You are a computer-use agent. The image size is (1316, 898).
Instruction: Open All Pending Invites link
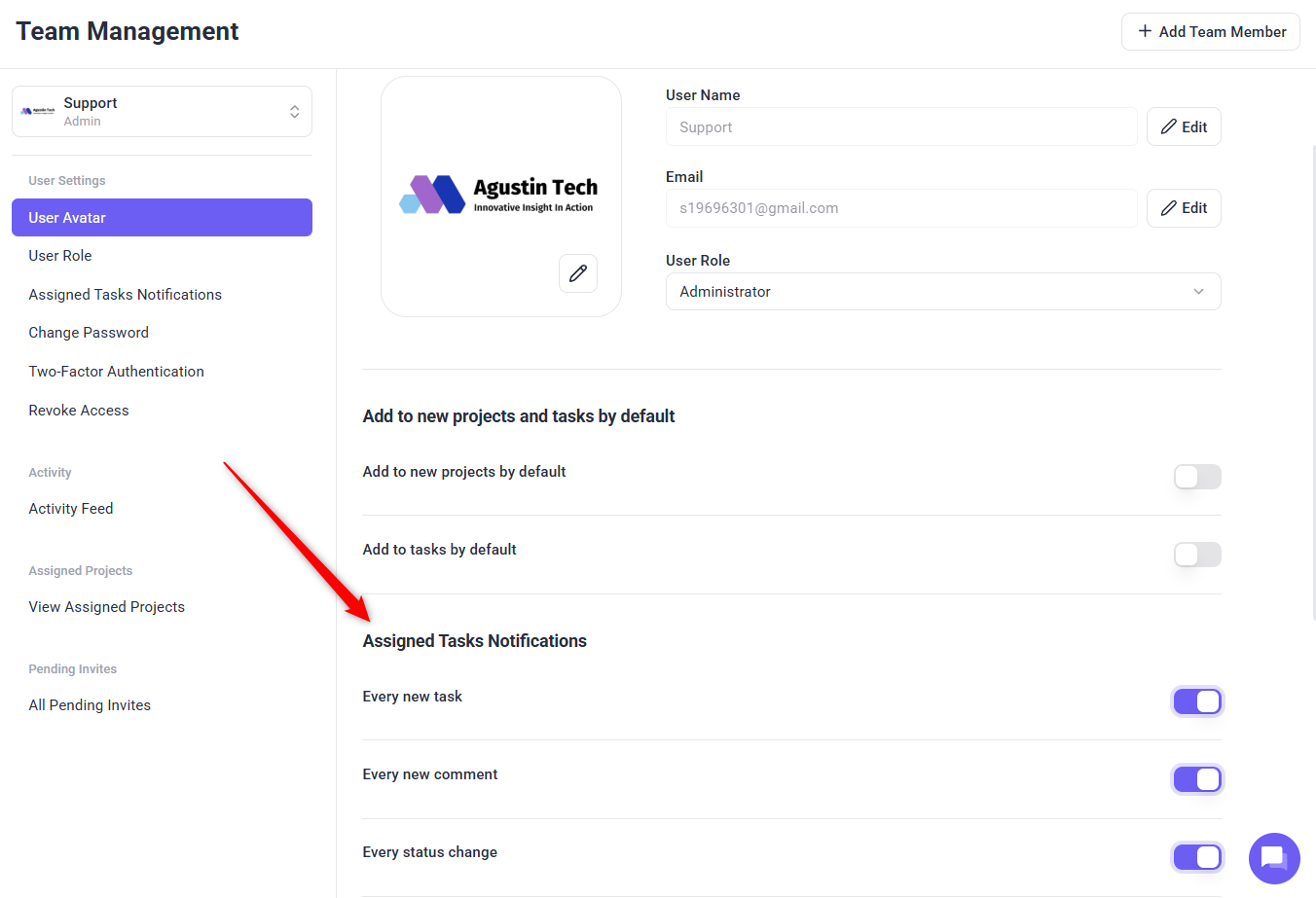click(90, 705)
